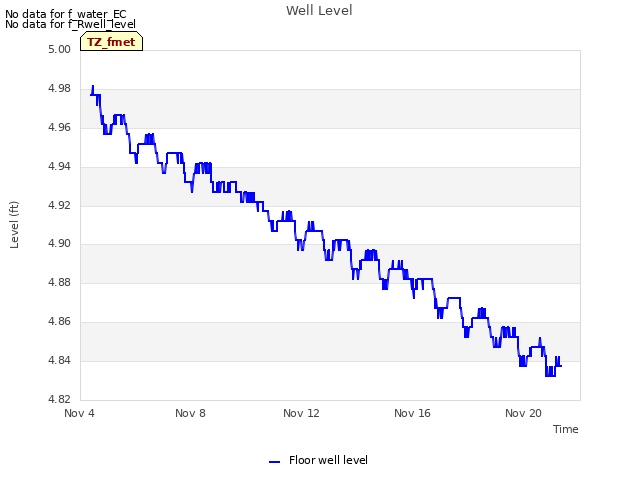Click the Time axis label
This screenshot has height=480, width=640.
click(565, 429)
